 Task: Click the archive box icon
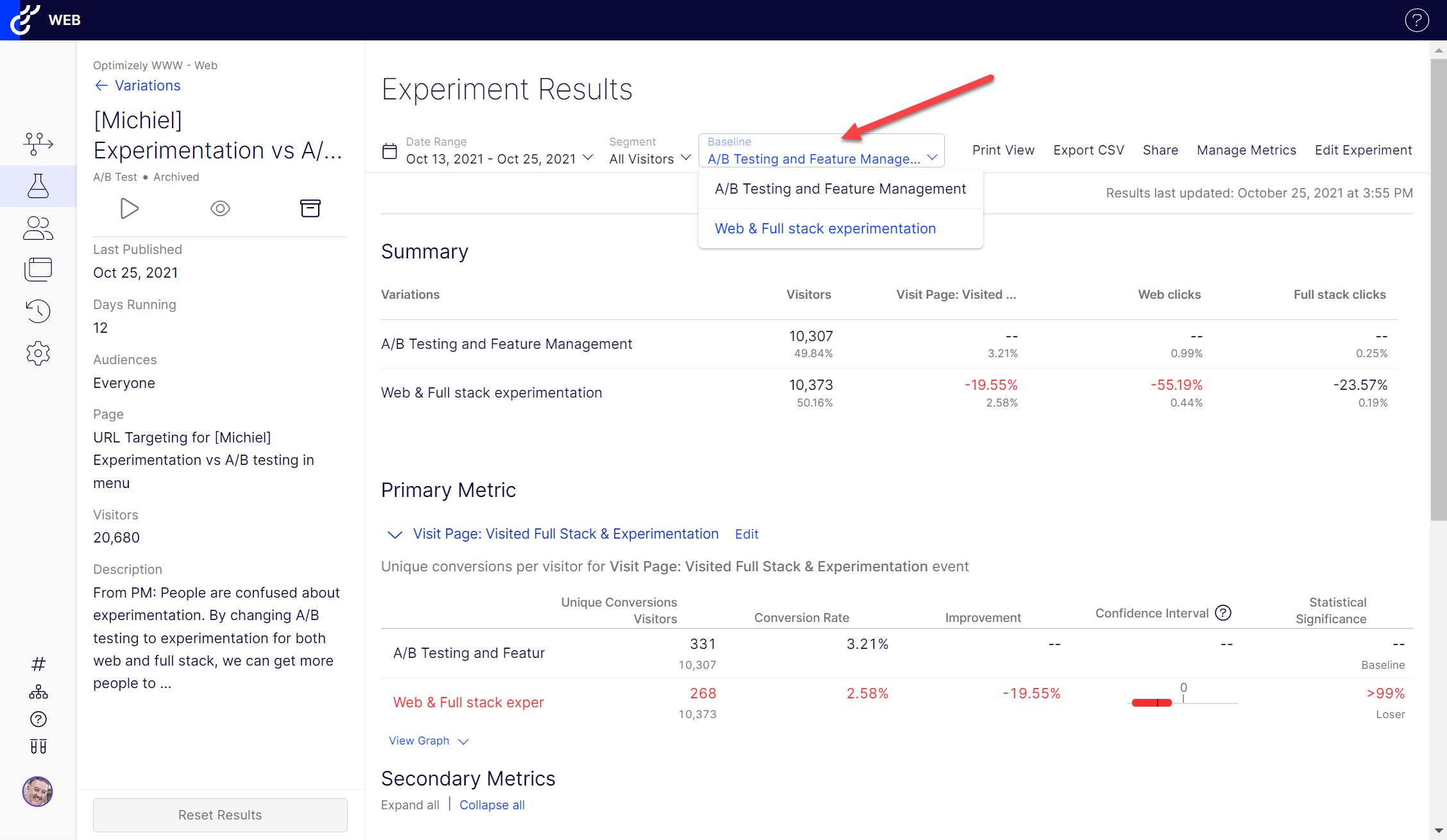pyautogui.click(x=310, y=208)
